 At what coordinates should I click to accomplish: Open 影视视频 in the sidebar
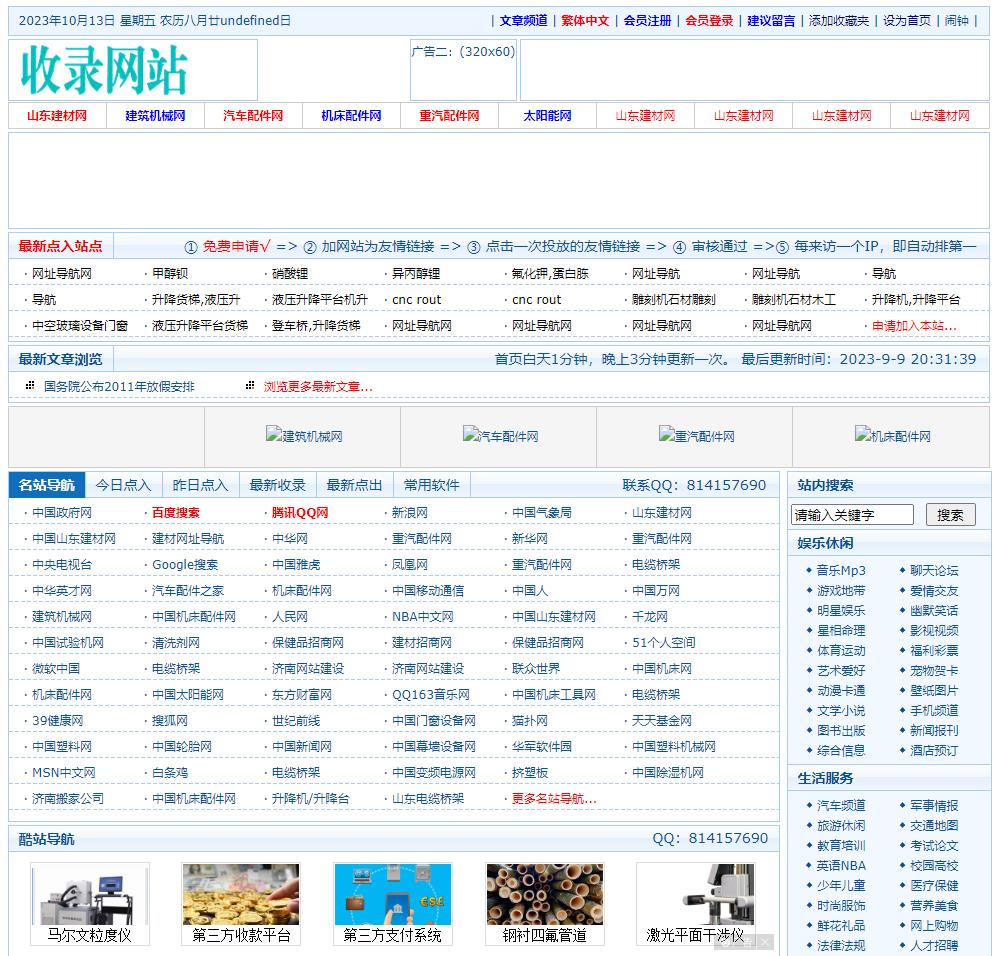934,631
